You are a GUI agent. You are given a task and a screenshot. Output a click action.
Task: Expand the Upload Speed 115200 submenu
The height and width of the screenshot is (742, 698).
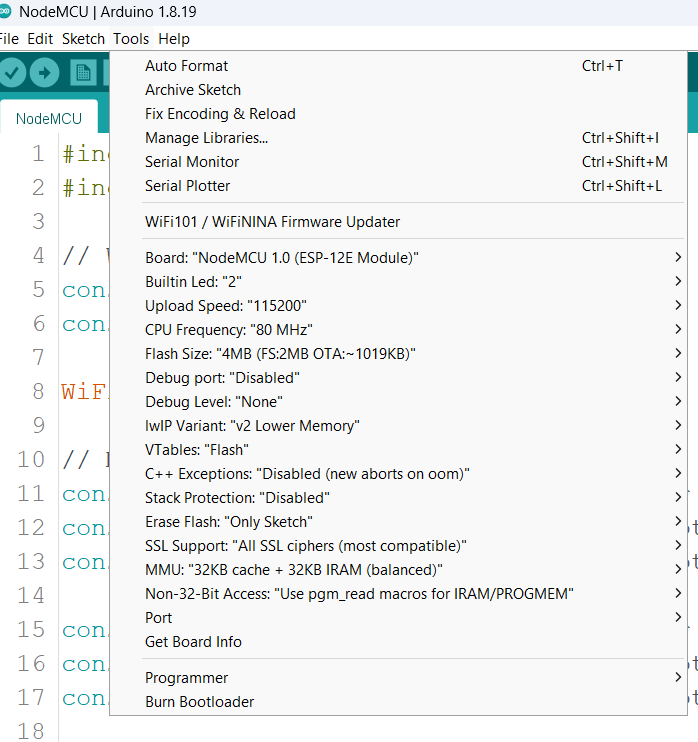point(398,306)
